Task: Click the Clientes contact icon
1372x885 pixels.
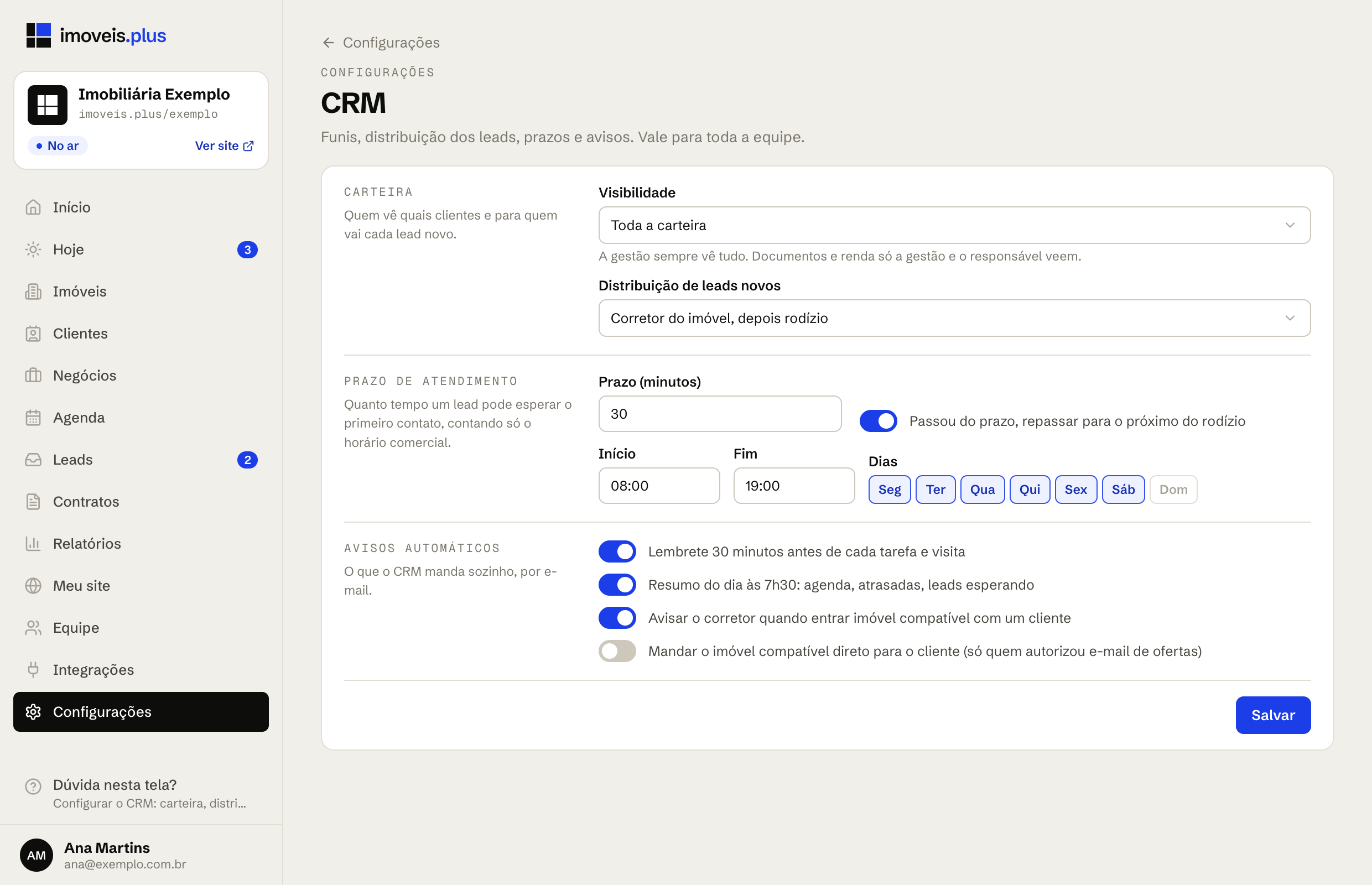Action: [x=33, y=334]
